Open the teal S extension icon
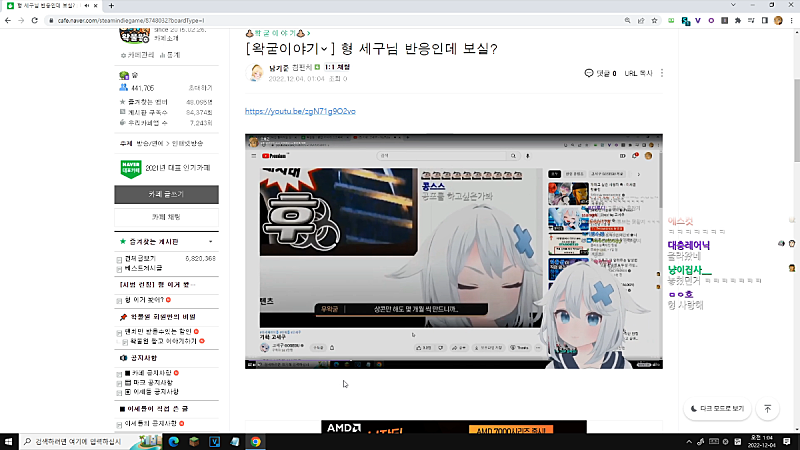 [685, 21]
